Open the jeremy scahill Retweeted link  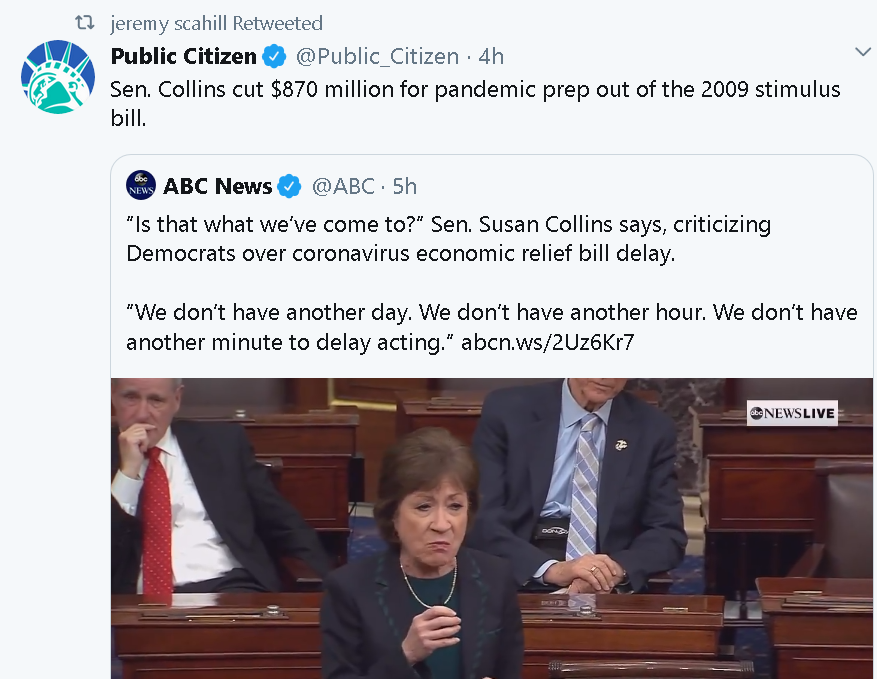pos(216,23)
